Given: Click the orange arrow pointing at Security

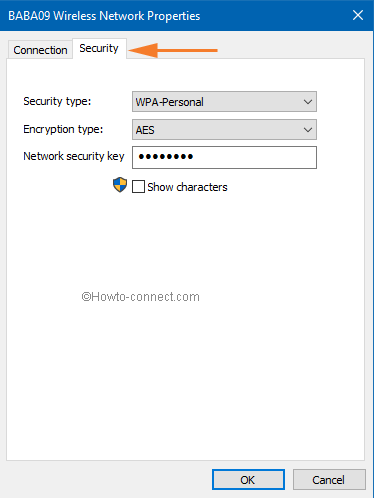Looking at the screenshot, I should tap(173, 50).
